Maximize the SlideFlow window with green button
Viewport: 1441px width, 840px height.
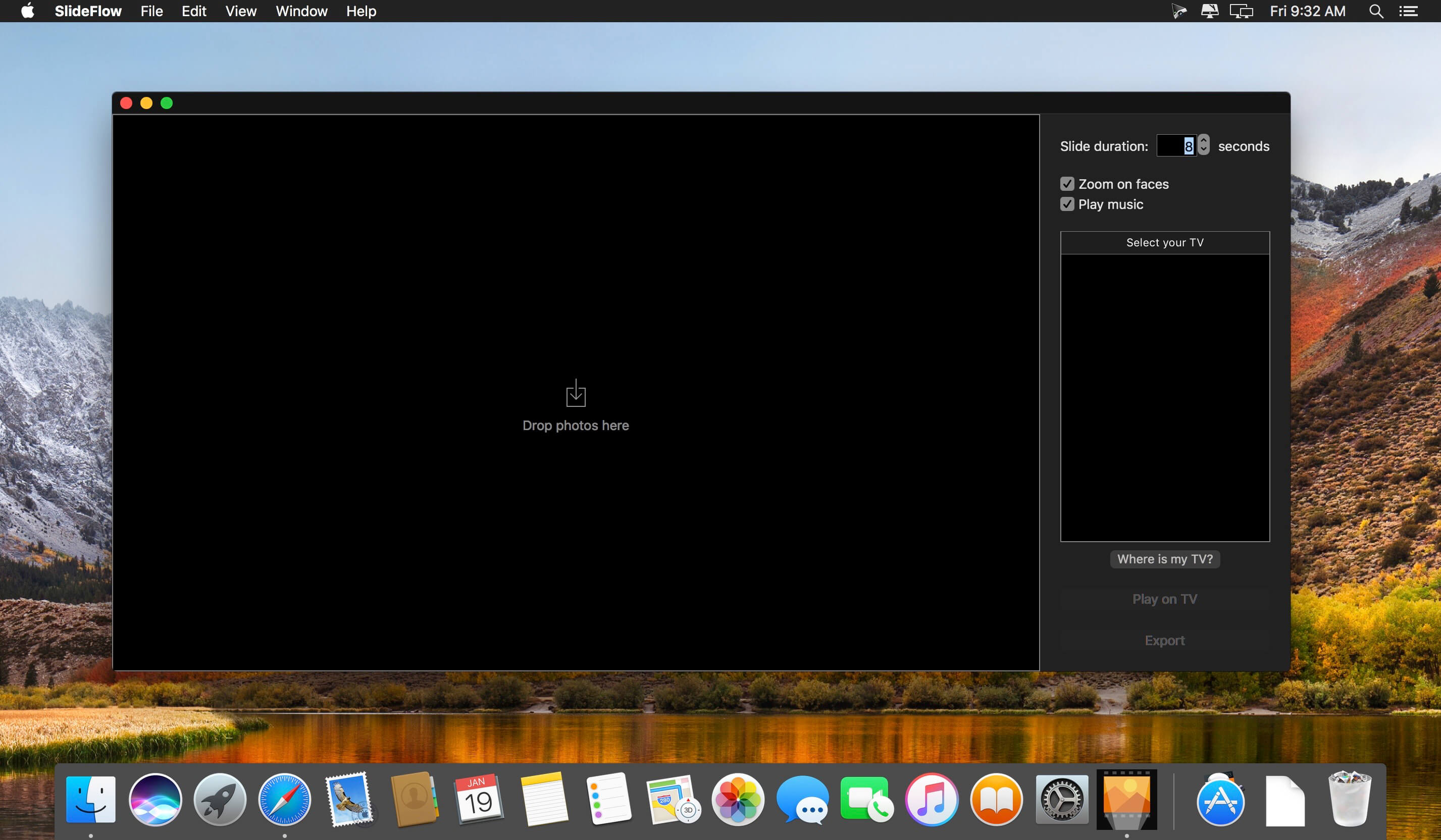coord(167,103)
